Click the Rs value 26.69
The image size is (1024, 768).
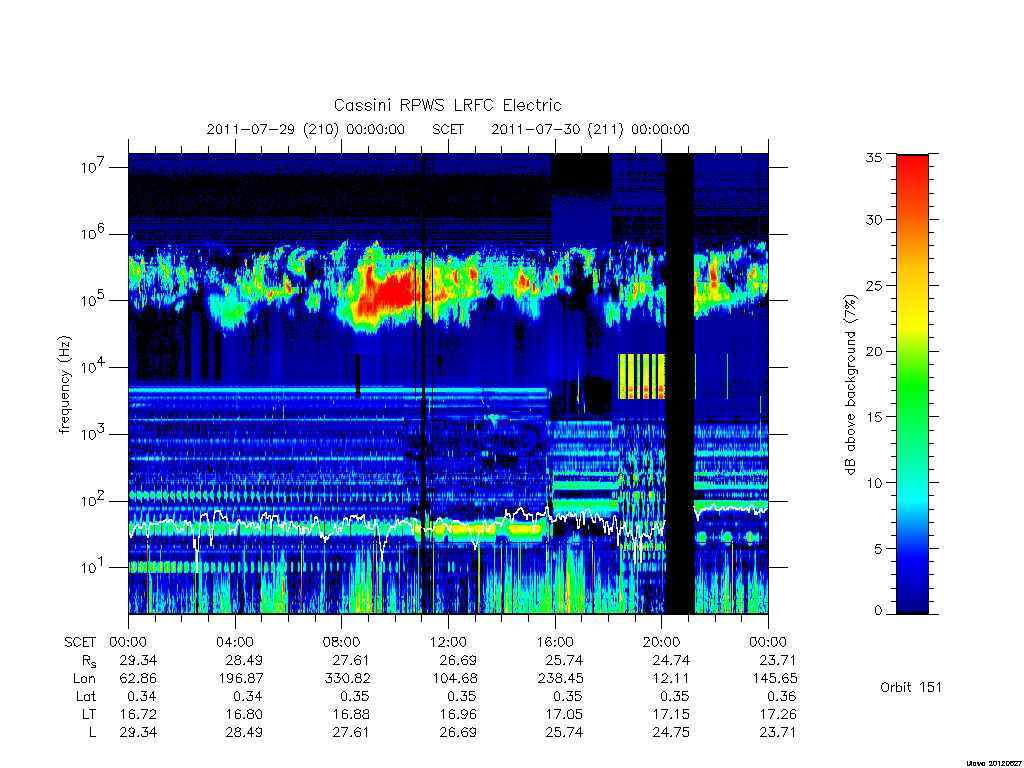click(457, 660)
